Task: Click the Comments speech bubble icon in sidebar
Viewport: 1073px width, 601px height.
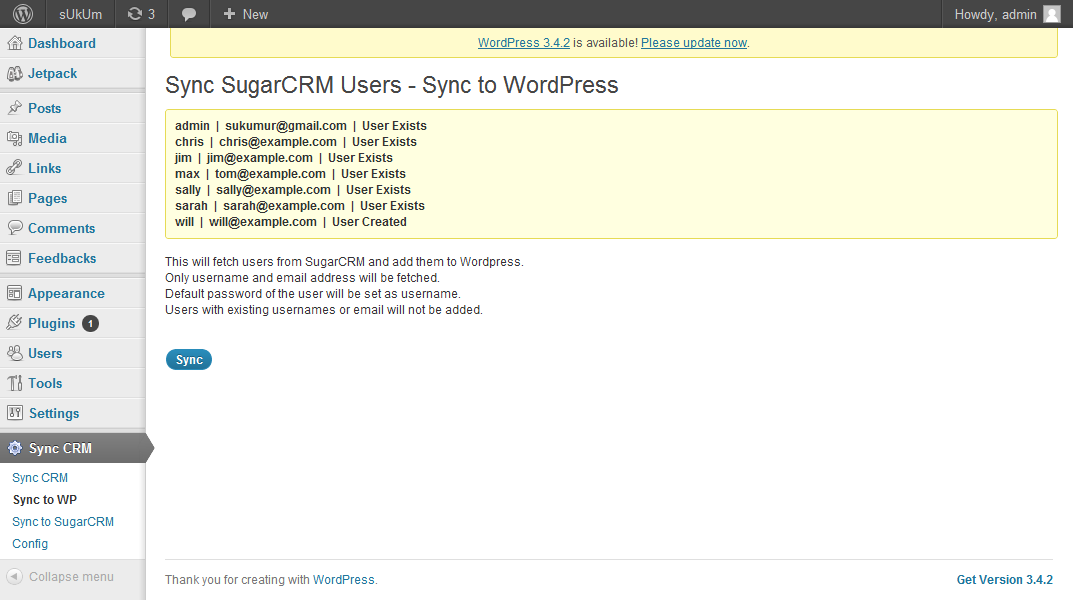Action: (14, 228)
